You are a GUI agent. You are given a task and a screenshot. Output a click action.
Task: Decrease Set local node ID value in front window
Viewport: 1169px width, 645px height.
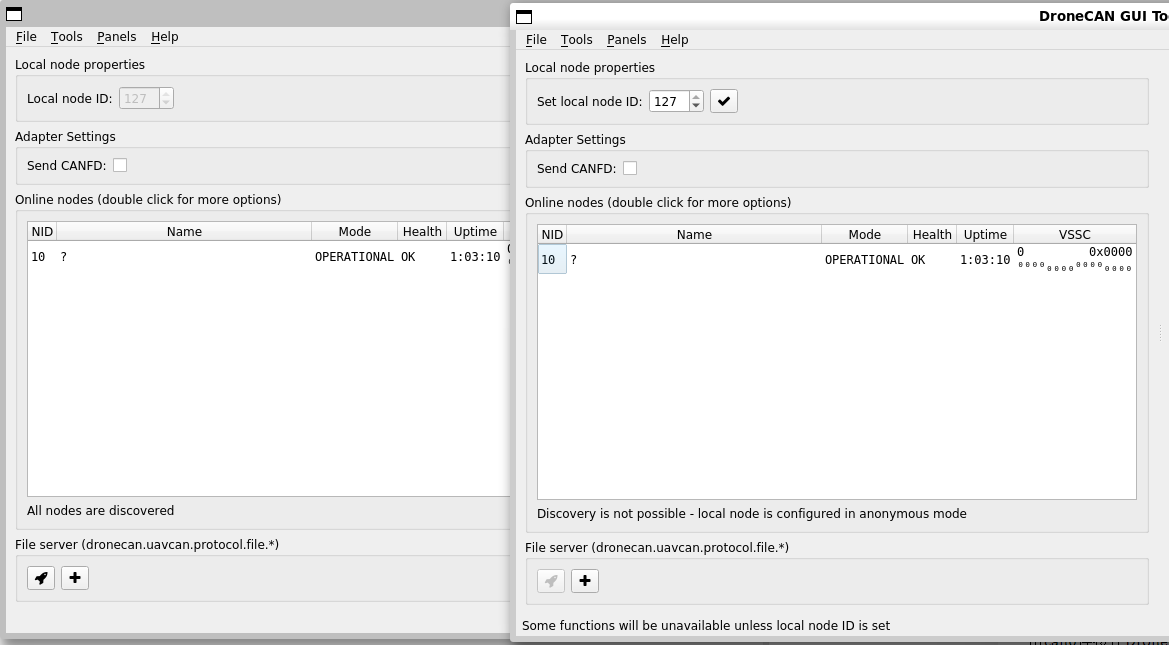696,106
